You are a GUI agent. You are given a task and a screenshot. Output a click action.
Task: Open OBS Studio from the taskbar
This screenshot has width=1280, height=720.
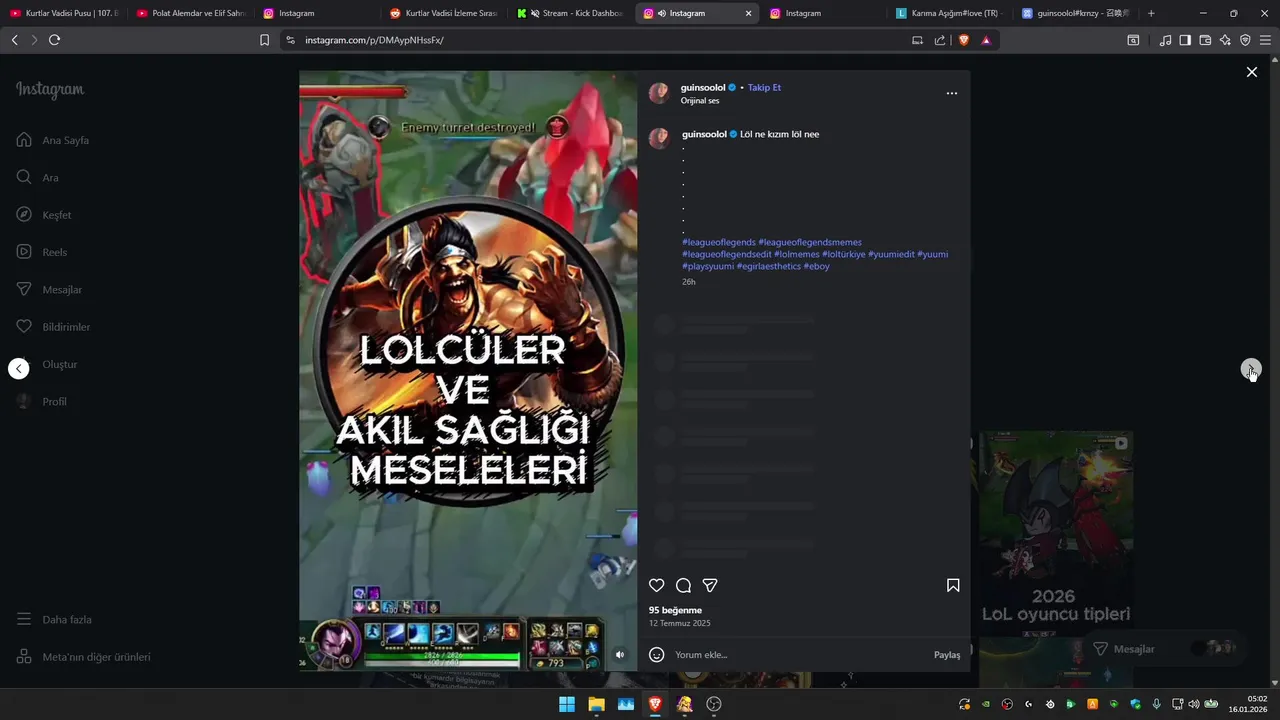[x=714, y=704]
